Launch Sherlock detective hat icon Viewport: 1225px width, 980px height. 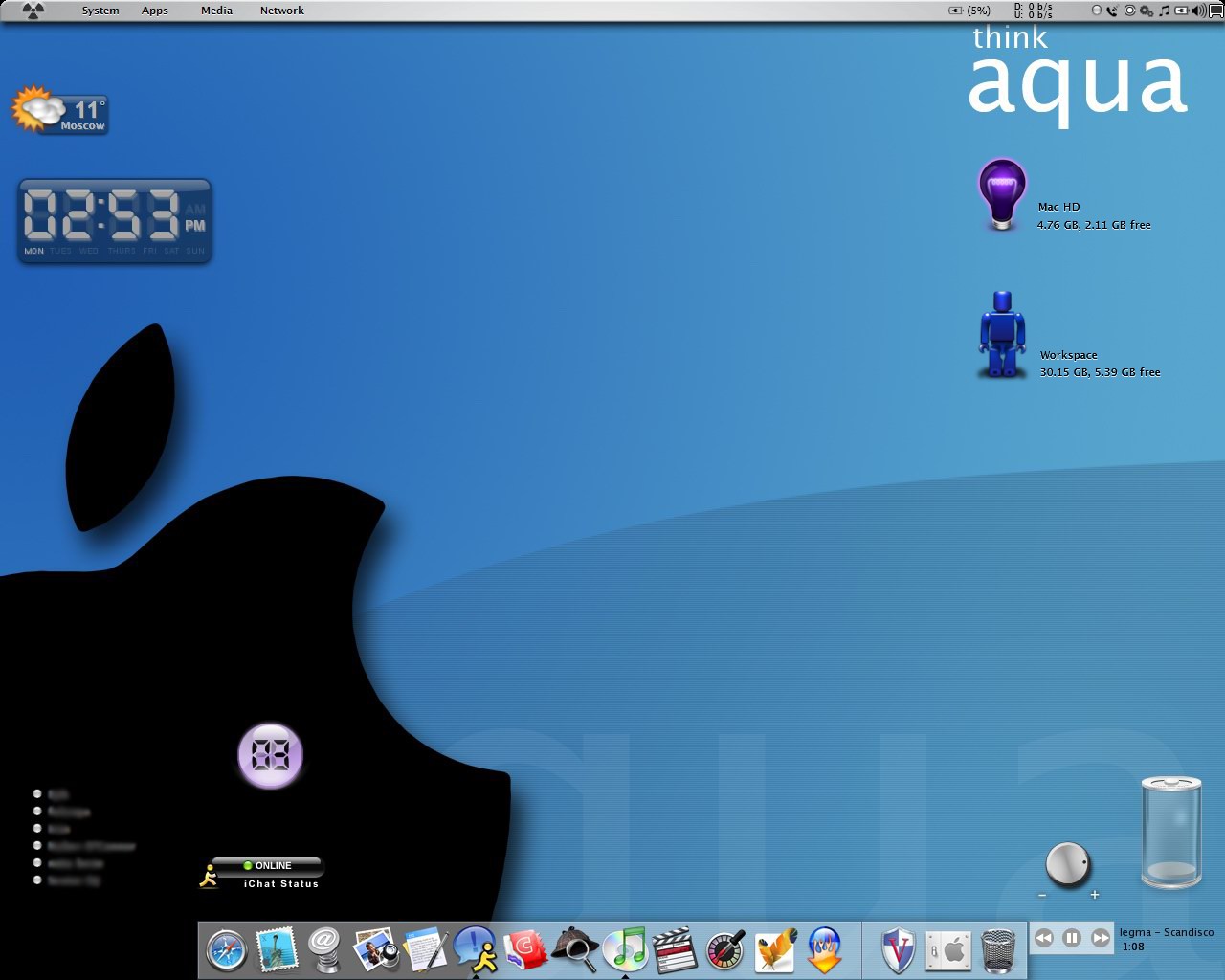pyautogui.click(x=575, y=950)
